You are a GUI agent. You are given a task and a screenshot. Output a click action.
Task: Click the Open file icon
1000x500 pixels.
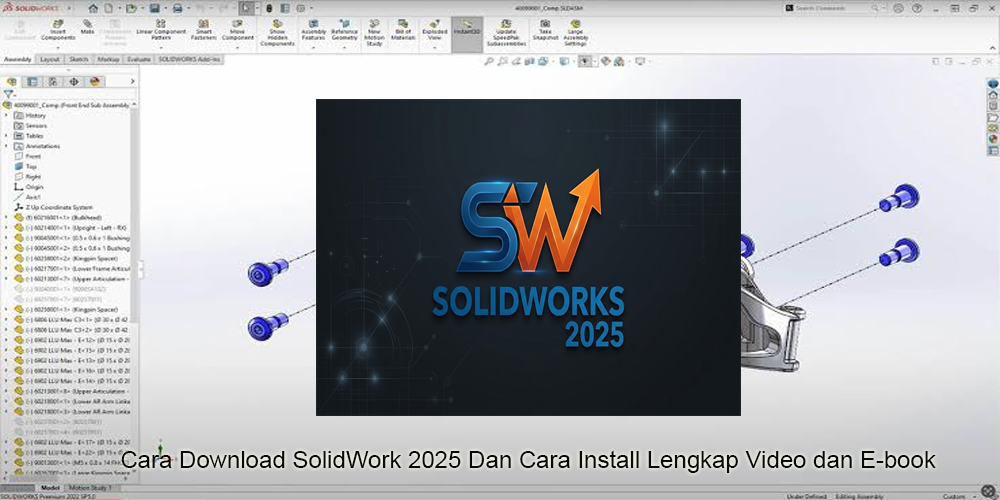[x=131, y=8]
